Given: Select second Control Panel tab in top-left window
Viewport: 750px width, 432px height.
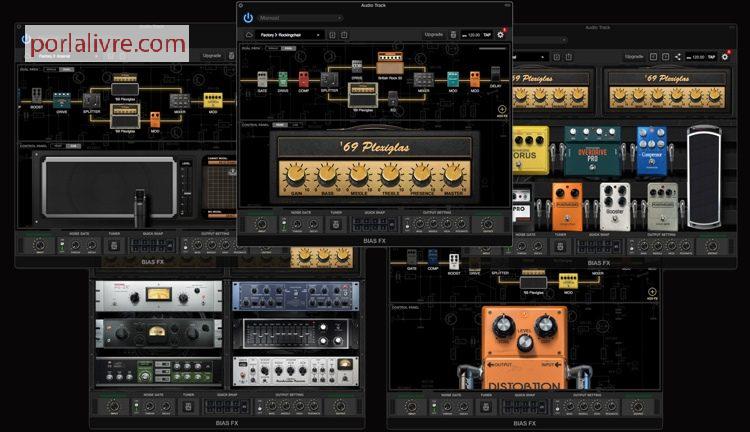Looking at the screenshot, I should (73, 146).
